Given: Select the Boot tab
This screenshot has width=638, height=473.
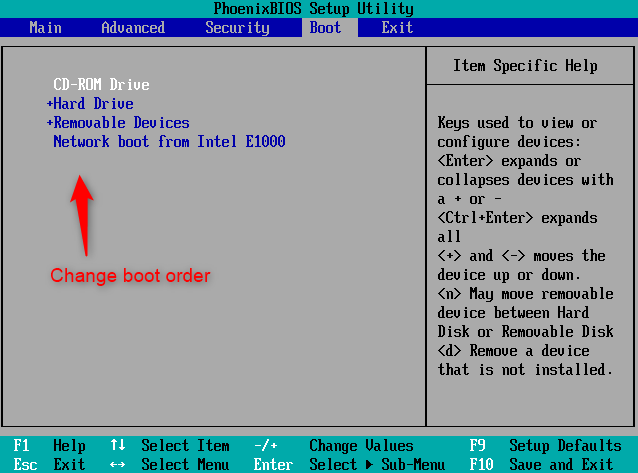Looking at the screenshot, I should tap(329, 28).
